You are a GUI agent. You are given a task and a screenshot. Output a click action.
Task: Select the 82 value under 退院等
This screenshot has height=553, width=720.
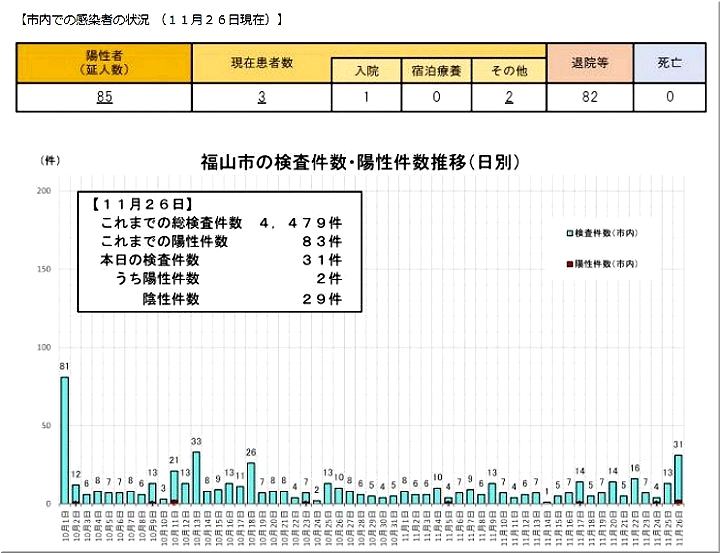[590, 97]
